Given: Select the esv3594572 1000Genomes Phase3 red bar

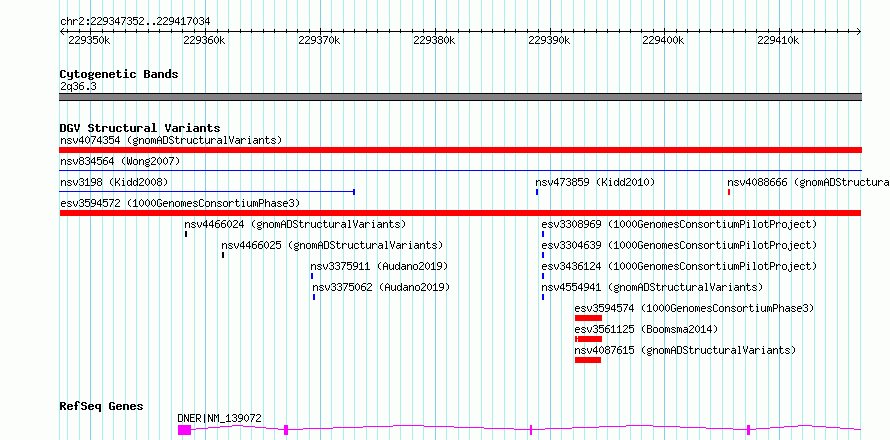Looking at the screenshot, I should click(460, 213).
